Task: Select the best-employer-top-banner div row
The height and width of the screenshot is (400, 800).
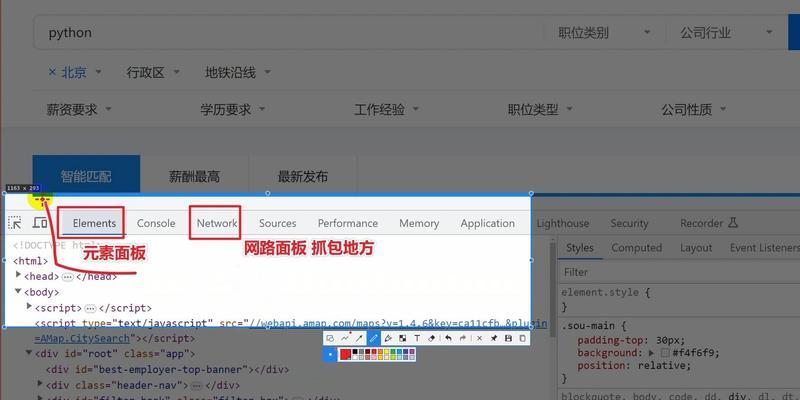Action: point(167,369)
